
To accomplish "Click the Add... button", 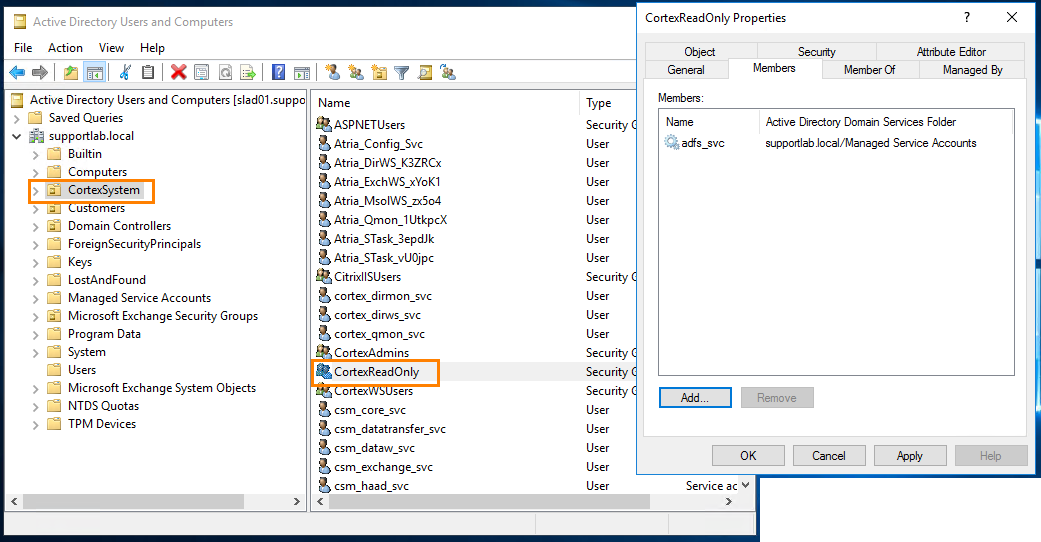I will point(695,398).
